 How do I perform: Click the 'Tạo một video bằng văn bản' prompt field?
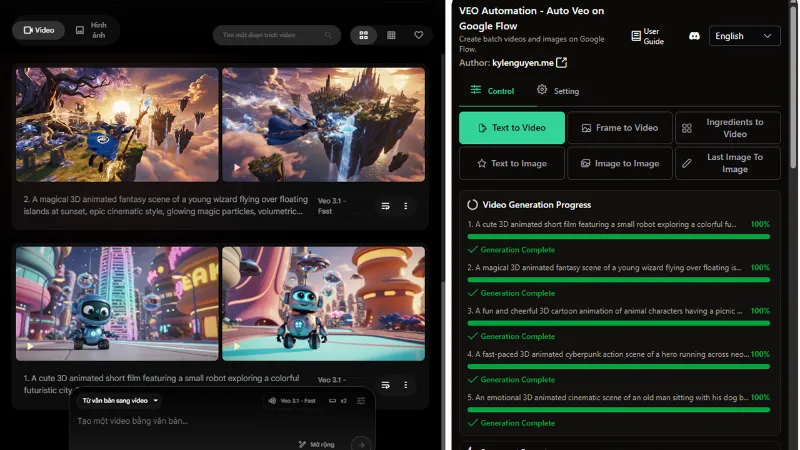point(200,421)
